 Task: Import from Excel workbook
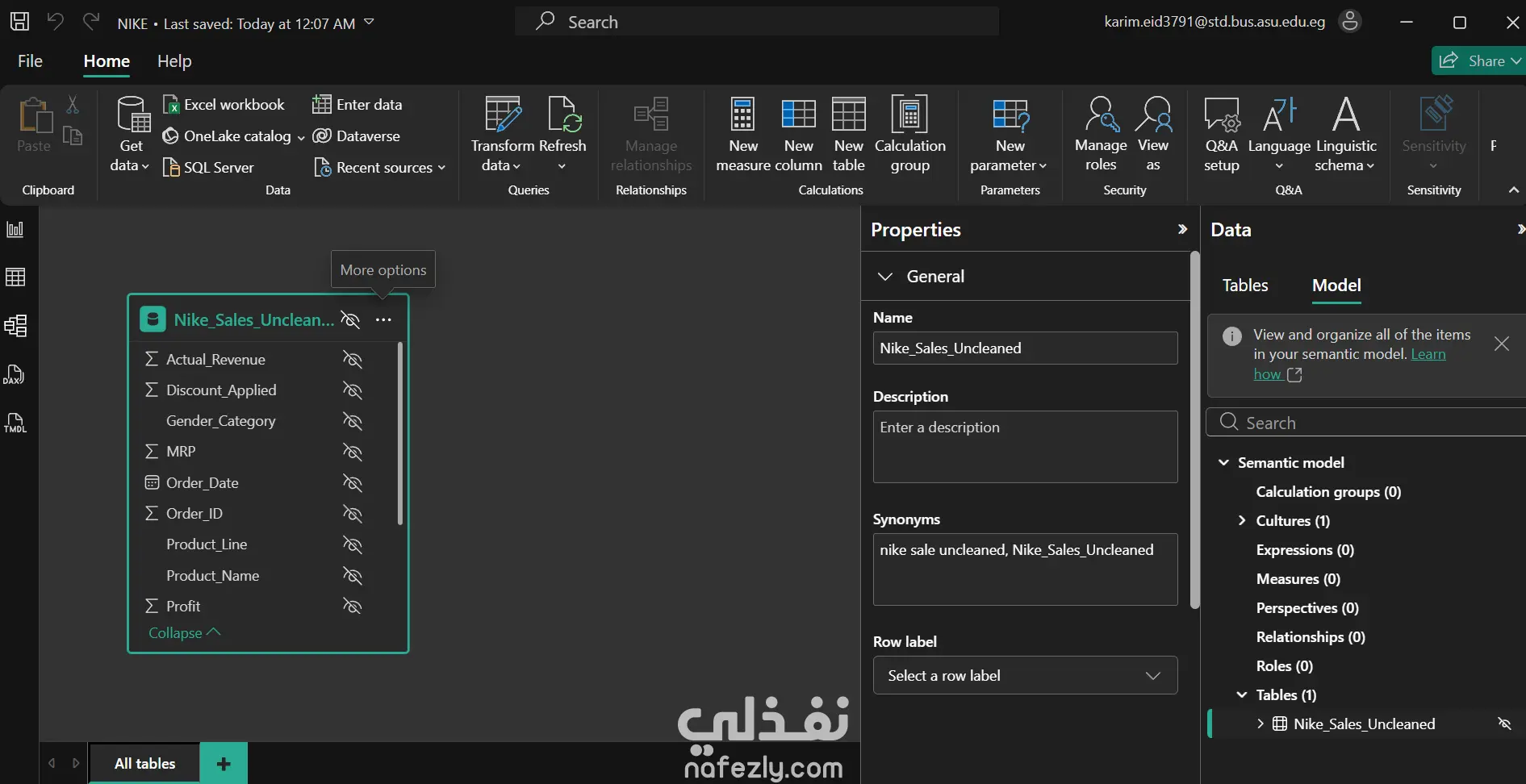[224, 105]
